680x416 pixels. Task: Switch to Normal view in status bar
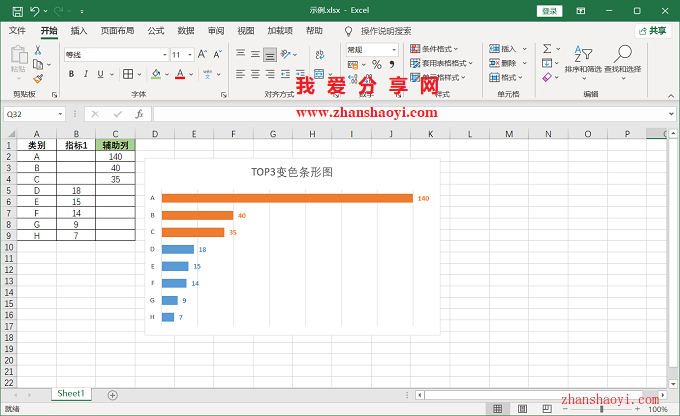pyautogui.click(x=498, y=409)
